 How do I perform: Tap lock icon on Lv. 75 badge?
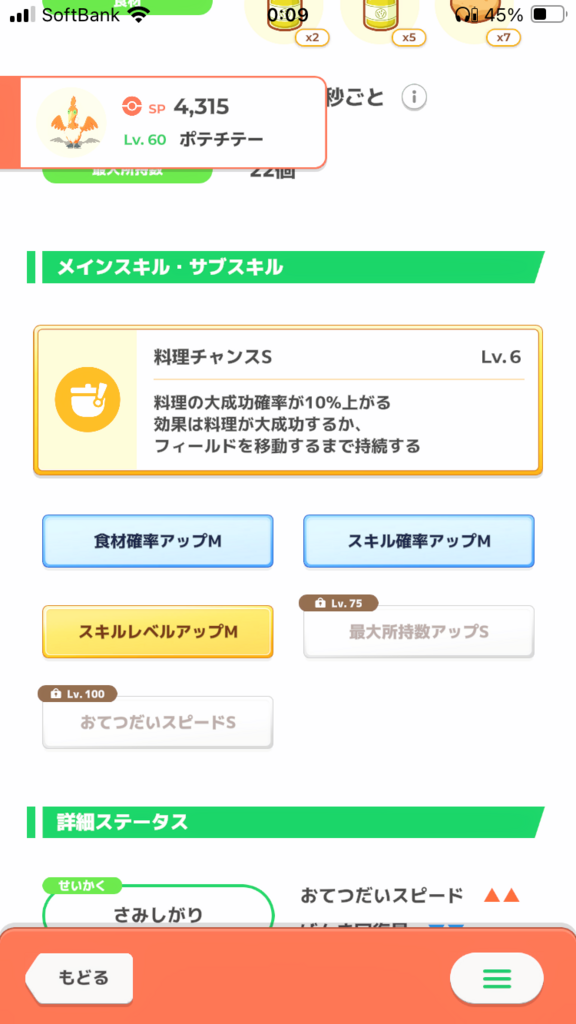click(x=320, y=604)
